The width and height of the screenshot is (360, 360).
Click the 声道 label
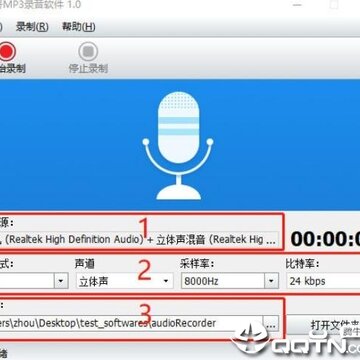(85, 264)
